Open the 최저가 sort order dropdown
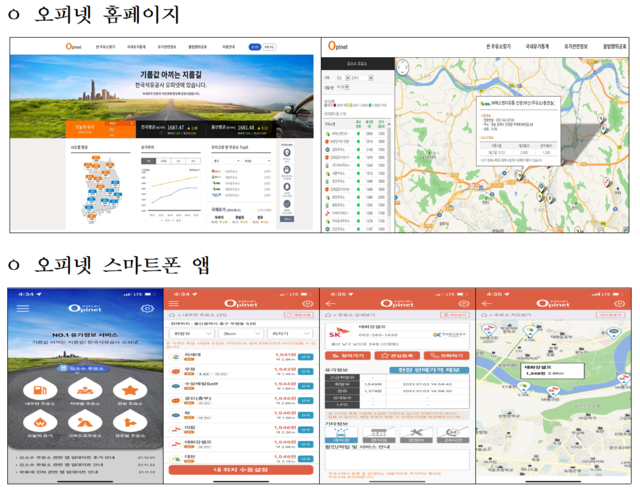 290,333
